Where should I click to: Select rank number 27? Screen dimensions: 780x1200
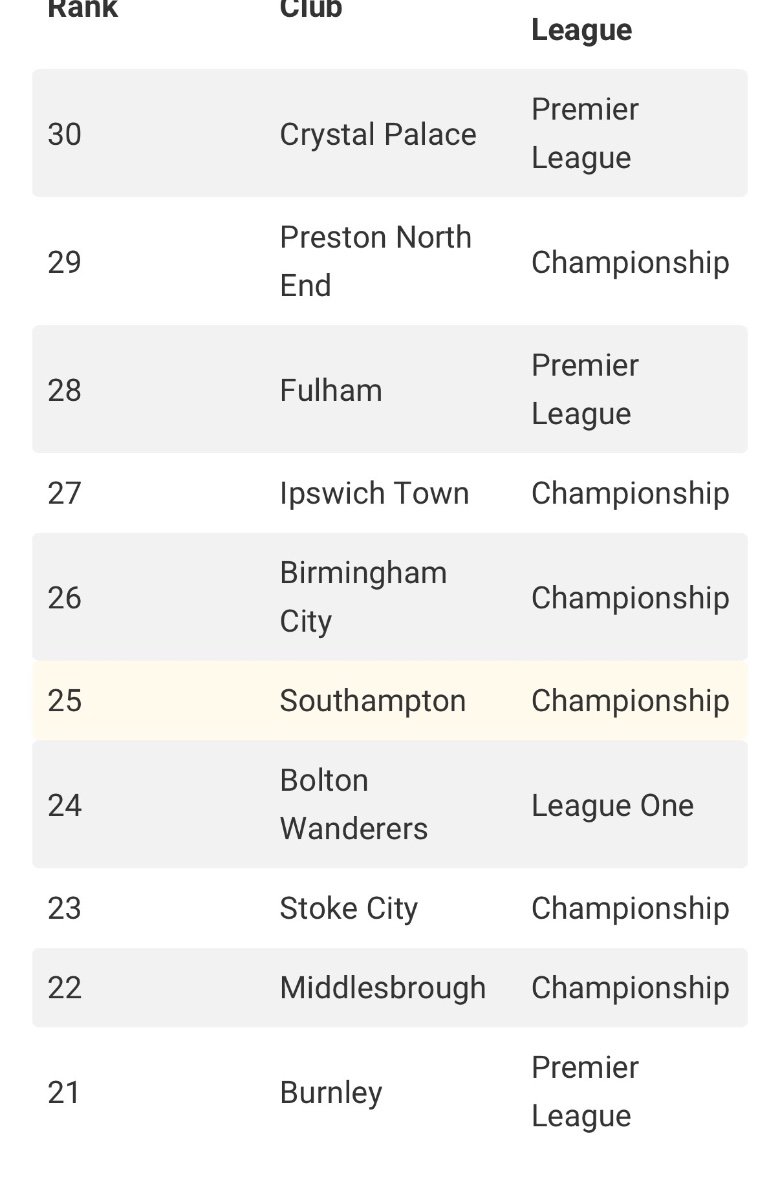(65, 493)
